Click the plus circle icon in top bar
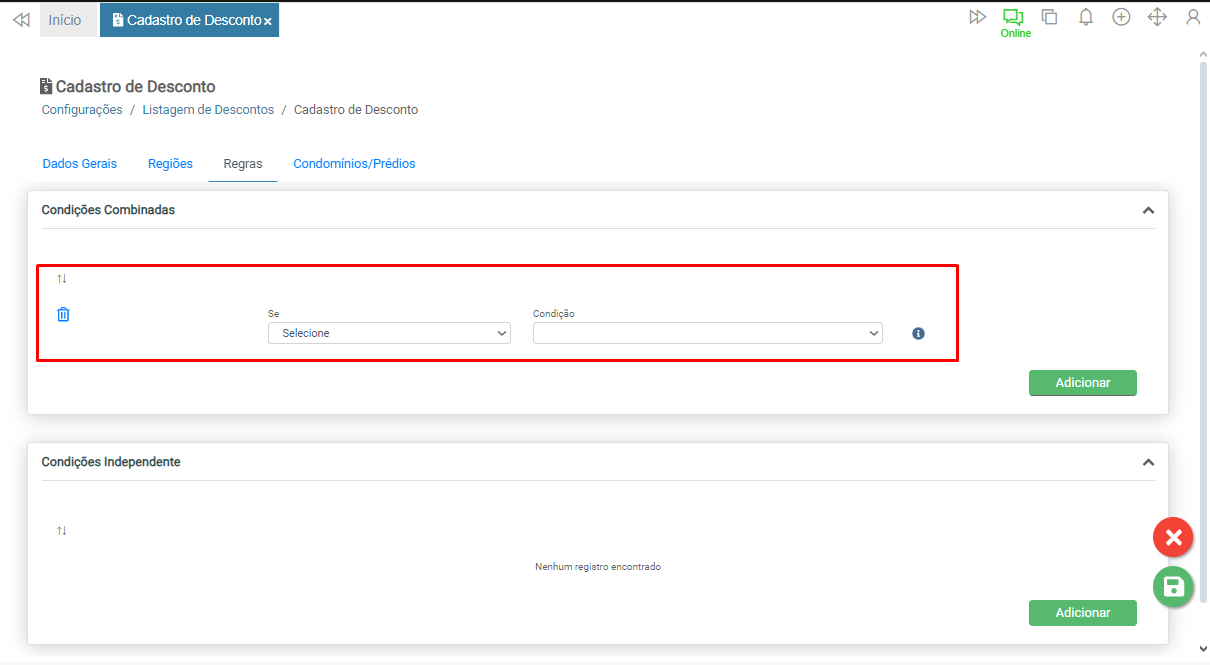 pos(1121,17)
